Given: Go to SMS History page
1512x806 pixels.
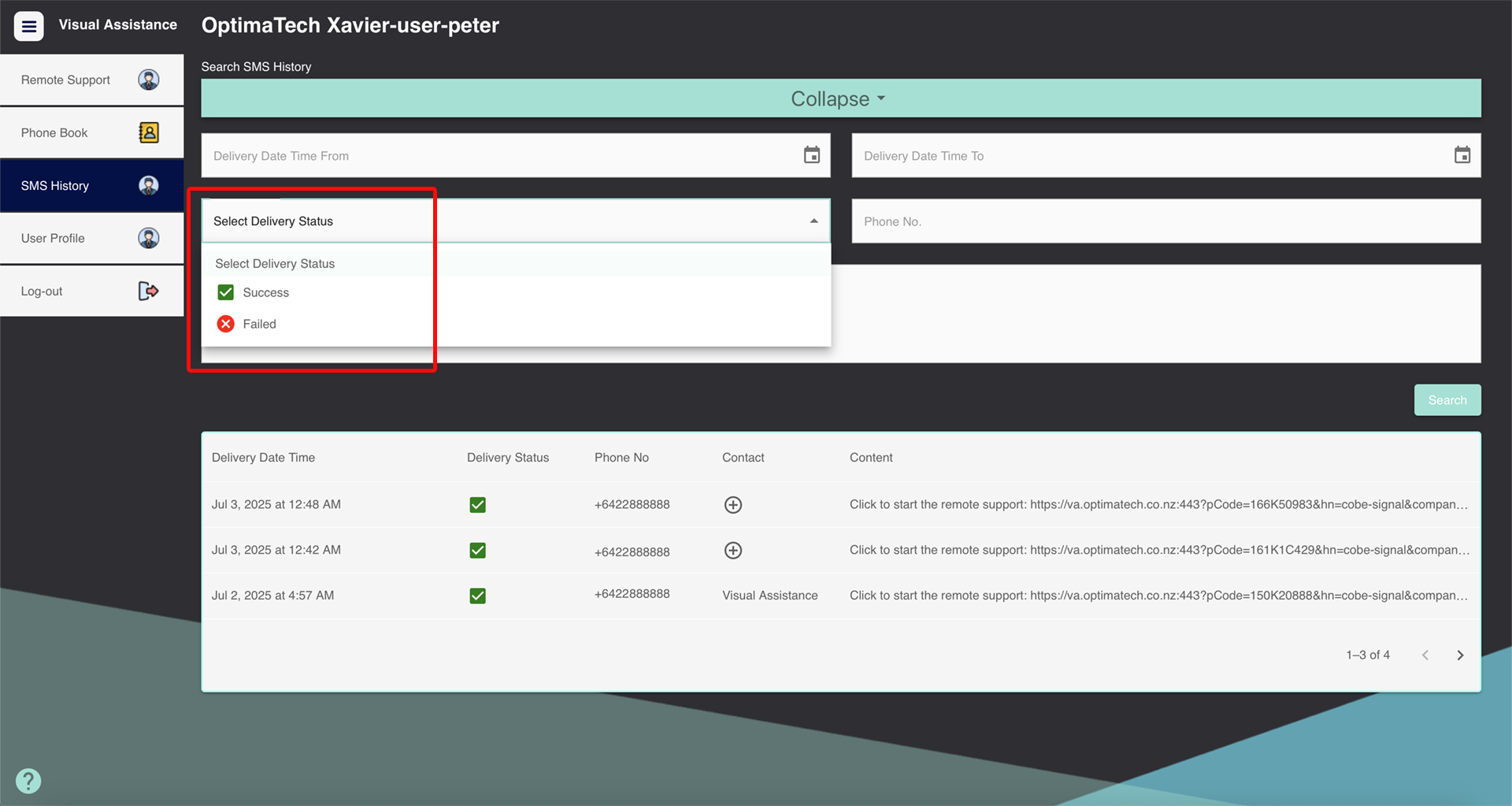Looking at the screenshot, I should click(91, 185).
